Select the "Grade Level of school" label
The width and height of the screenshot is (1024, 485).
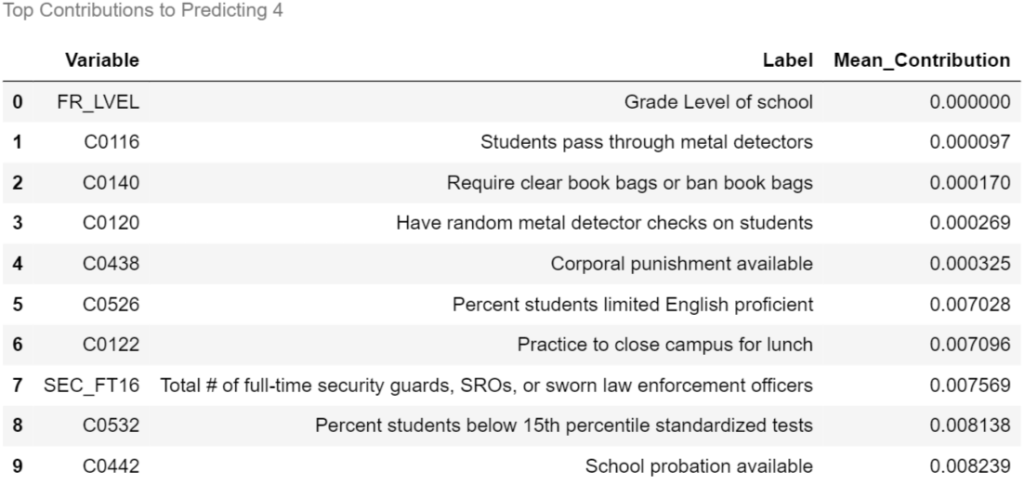click(718, 102)
